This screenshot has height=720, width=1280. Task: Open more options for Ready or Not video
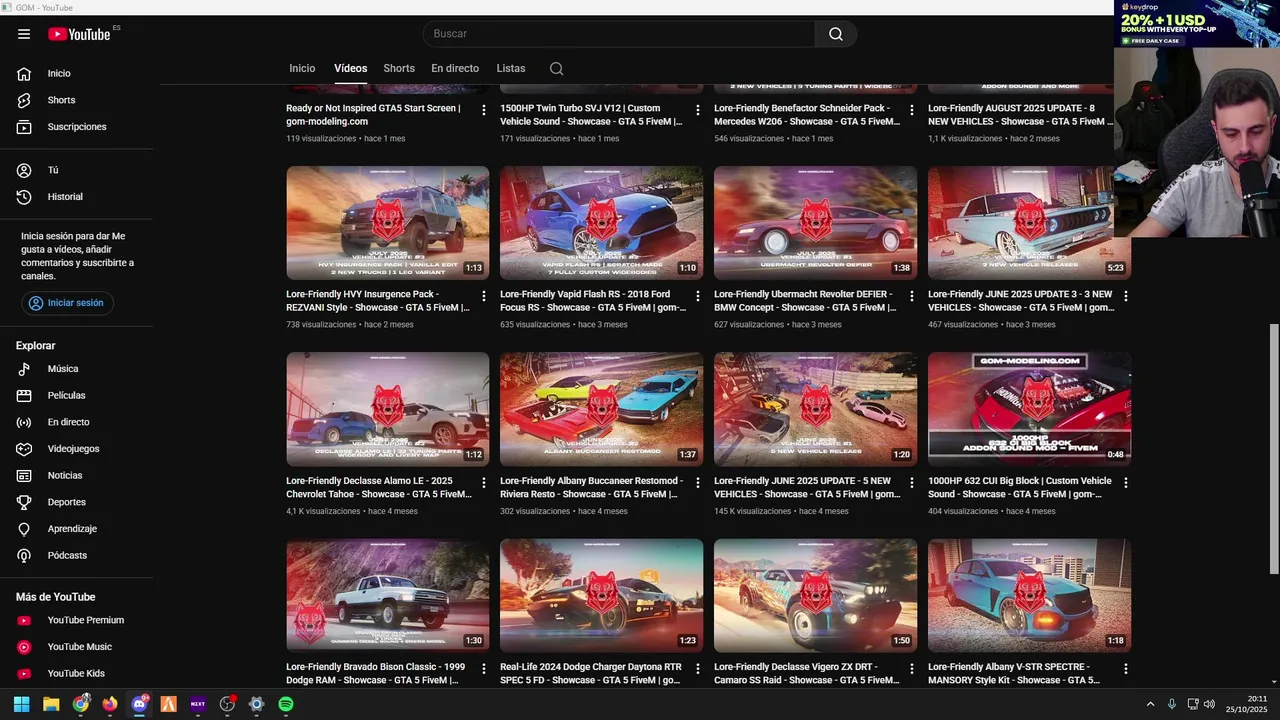tap(484, 110)
